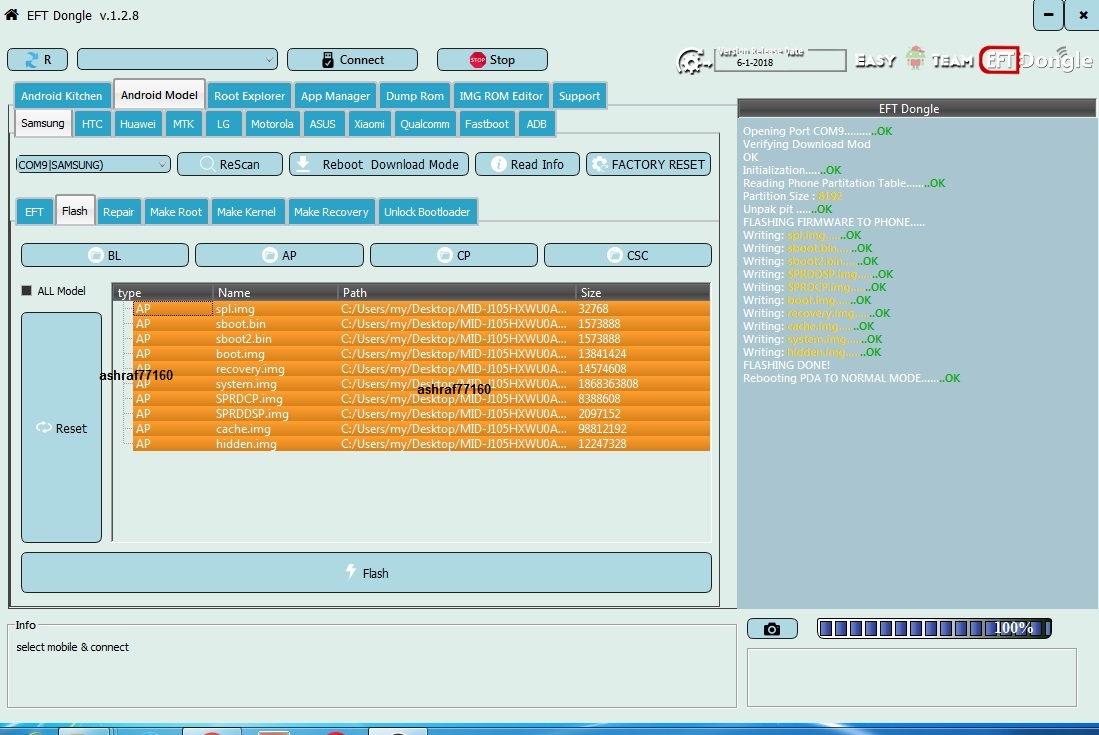Select hidden.img row
Screen dimensions: 1099x735
click(x=421, y=444)
